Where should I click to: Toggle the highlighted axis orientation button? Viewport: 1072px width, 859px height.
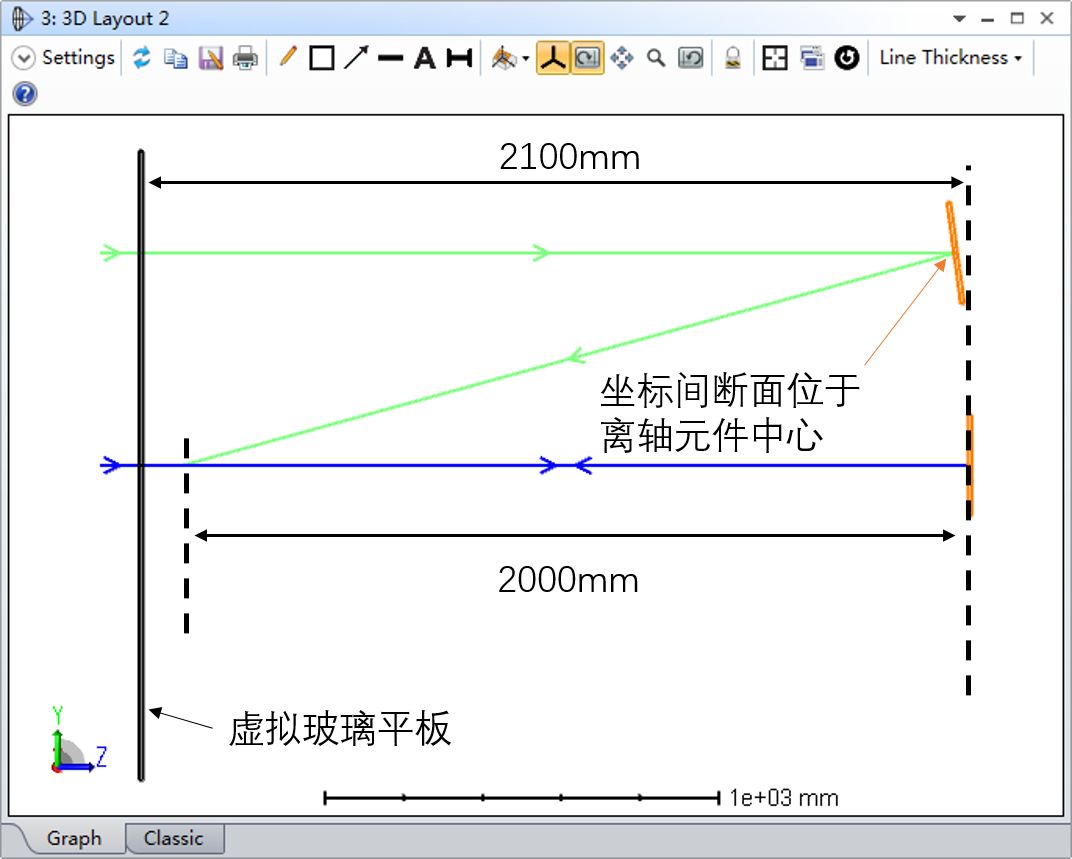[552, 58]
